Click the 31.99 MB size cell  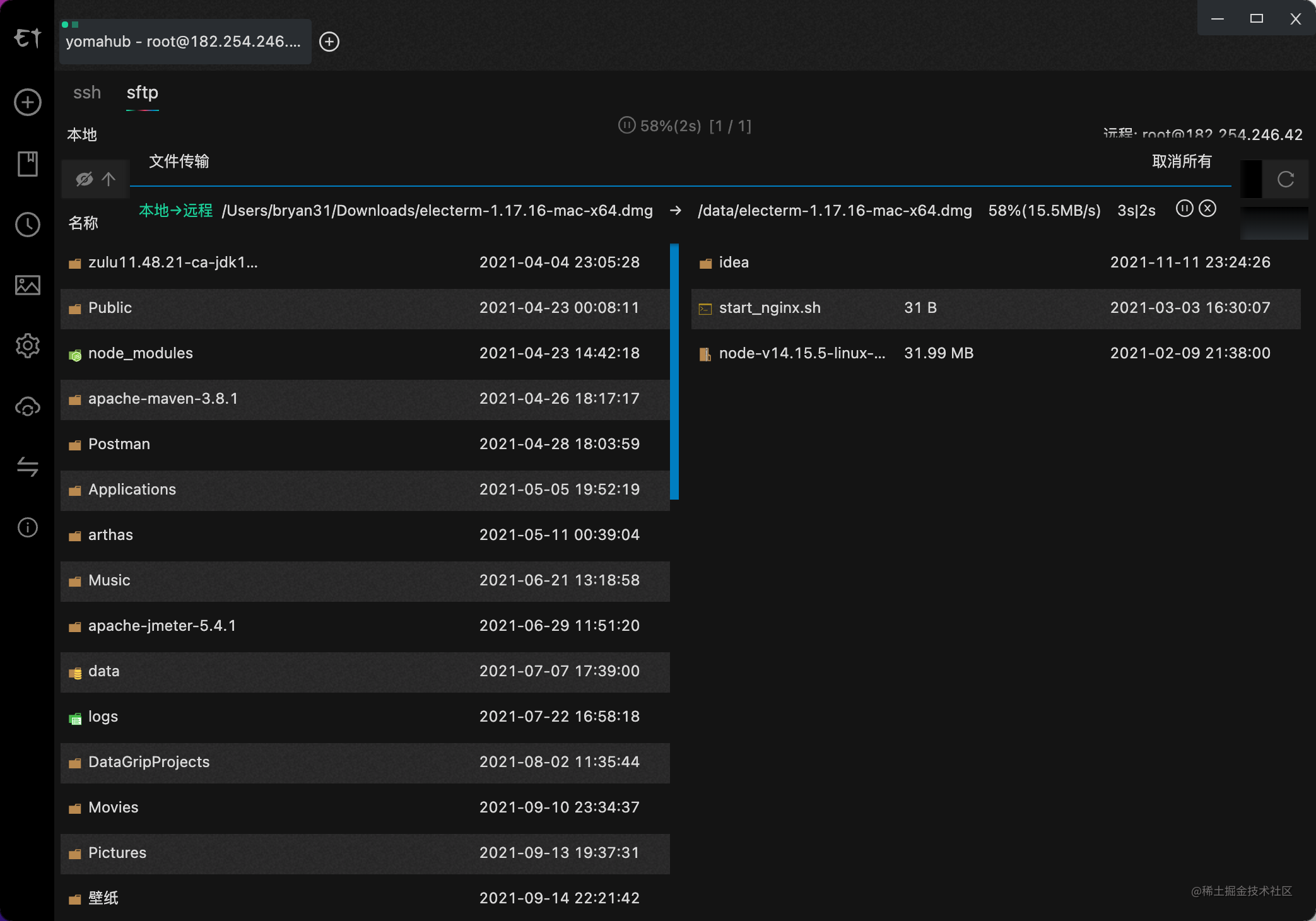point(939,353)
